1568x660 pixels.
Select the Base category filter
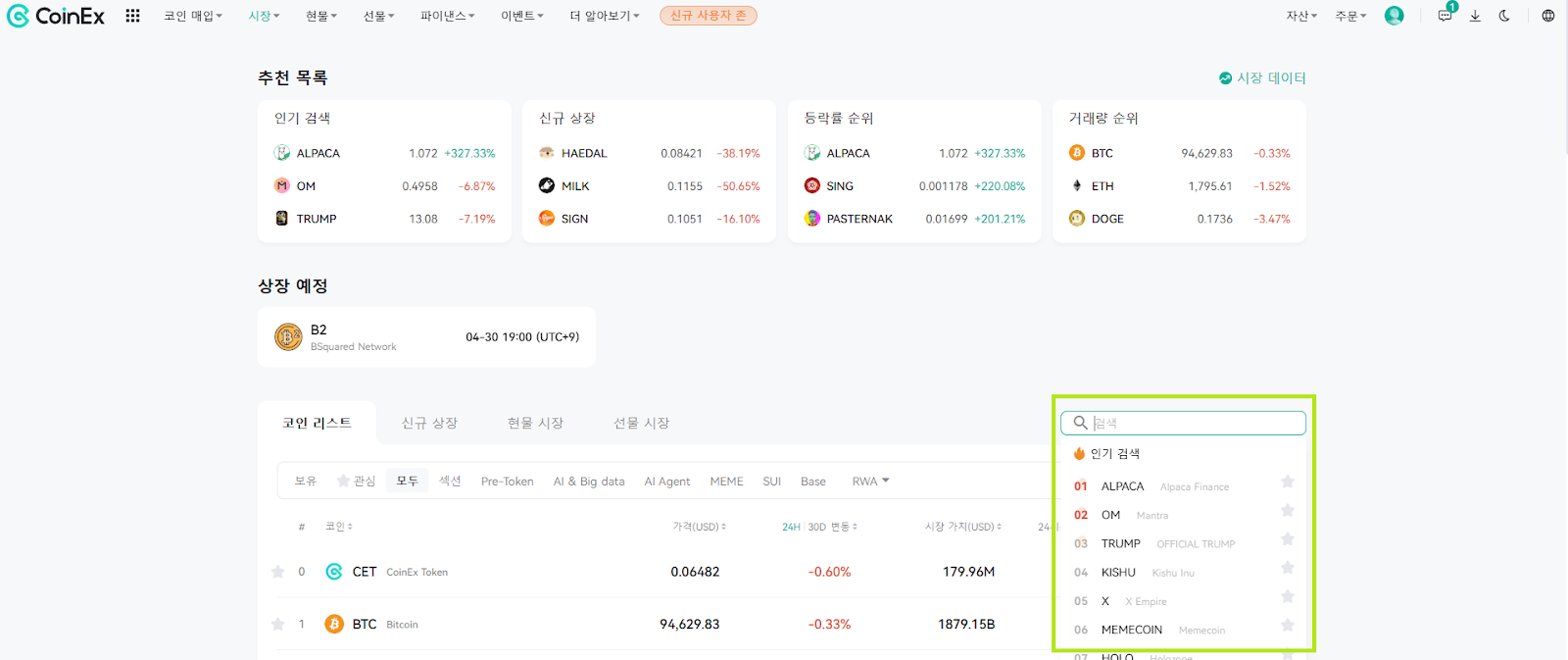(813, 482)
